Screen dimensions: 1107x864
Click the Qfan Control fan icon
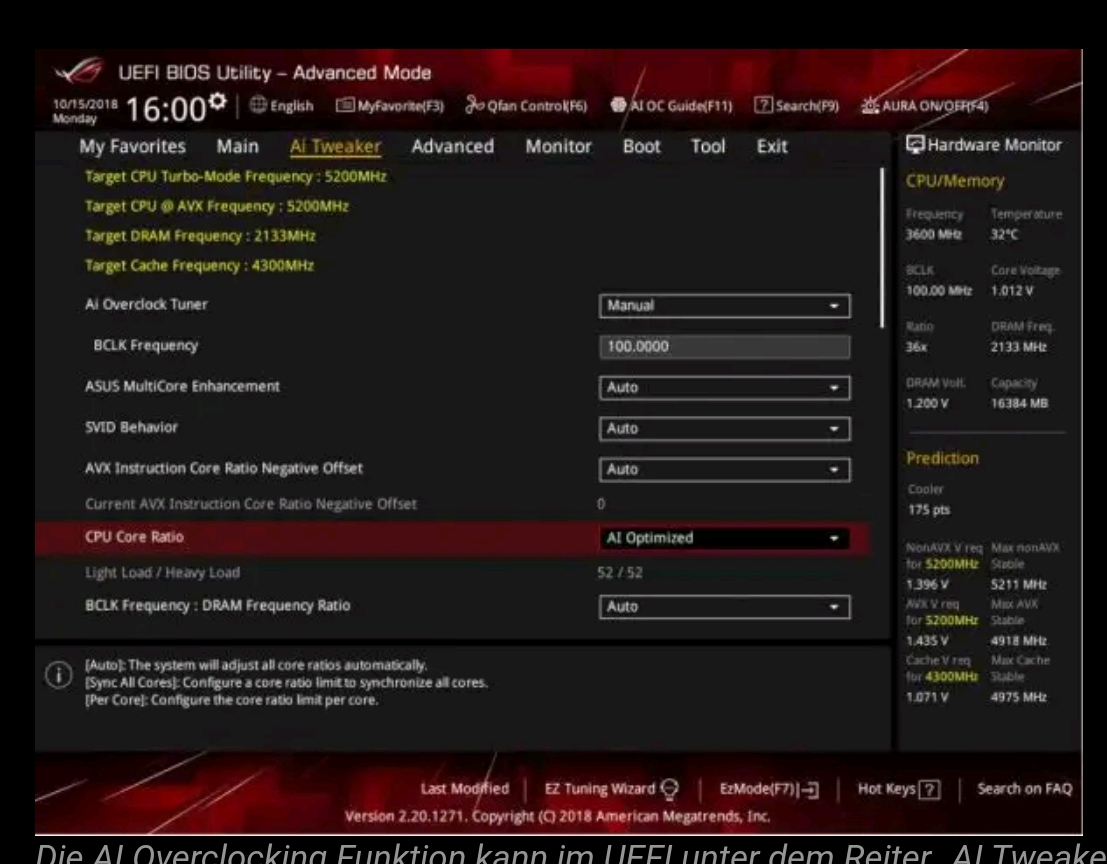(x=474, y=105)
